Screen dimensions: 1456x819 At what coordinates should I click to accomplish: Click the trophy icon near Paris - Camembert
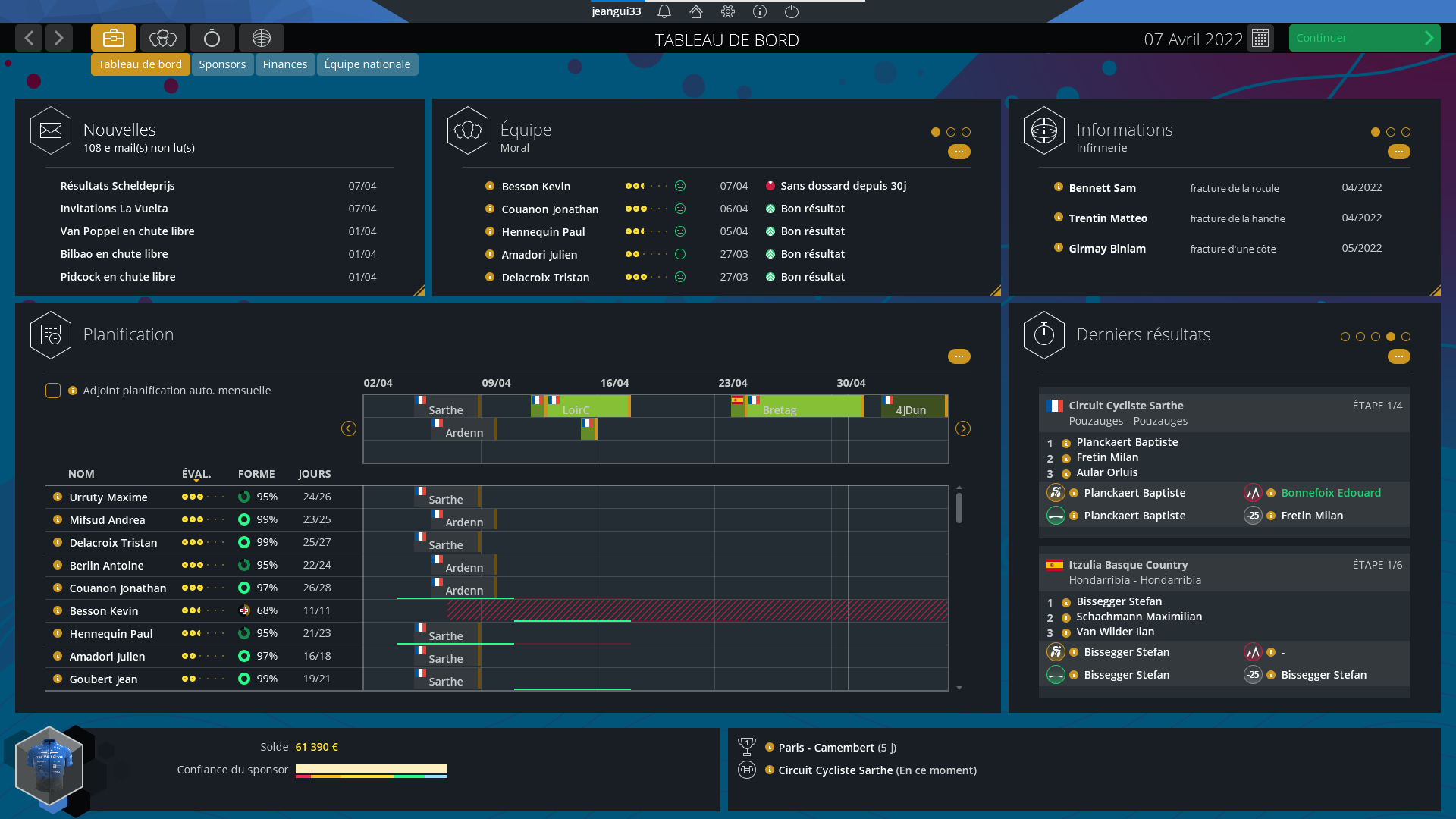747,747
